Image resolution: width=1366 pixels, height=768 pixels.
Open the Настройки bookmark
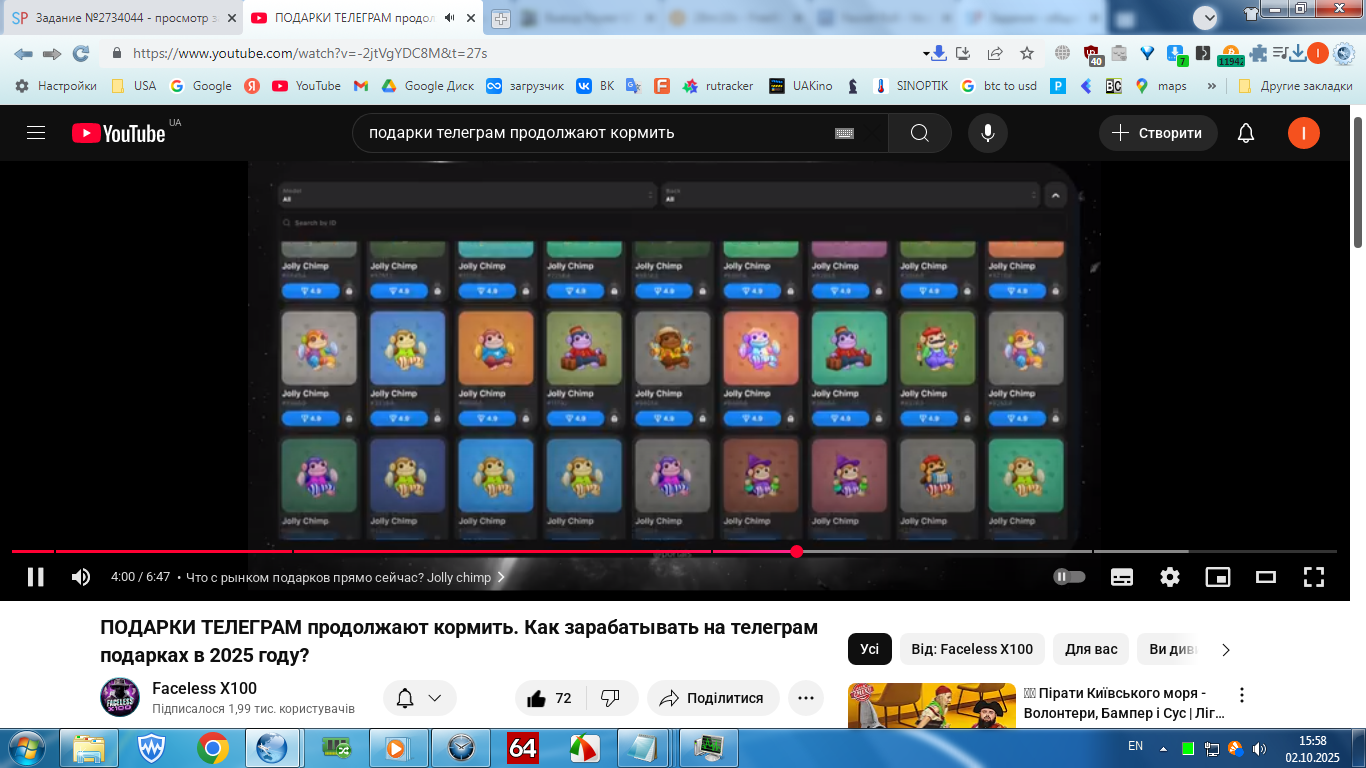pyautogui.click(x=56, y=86)
